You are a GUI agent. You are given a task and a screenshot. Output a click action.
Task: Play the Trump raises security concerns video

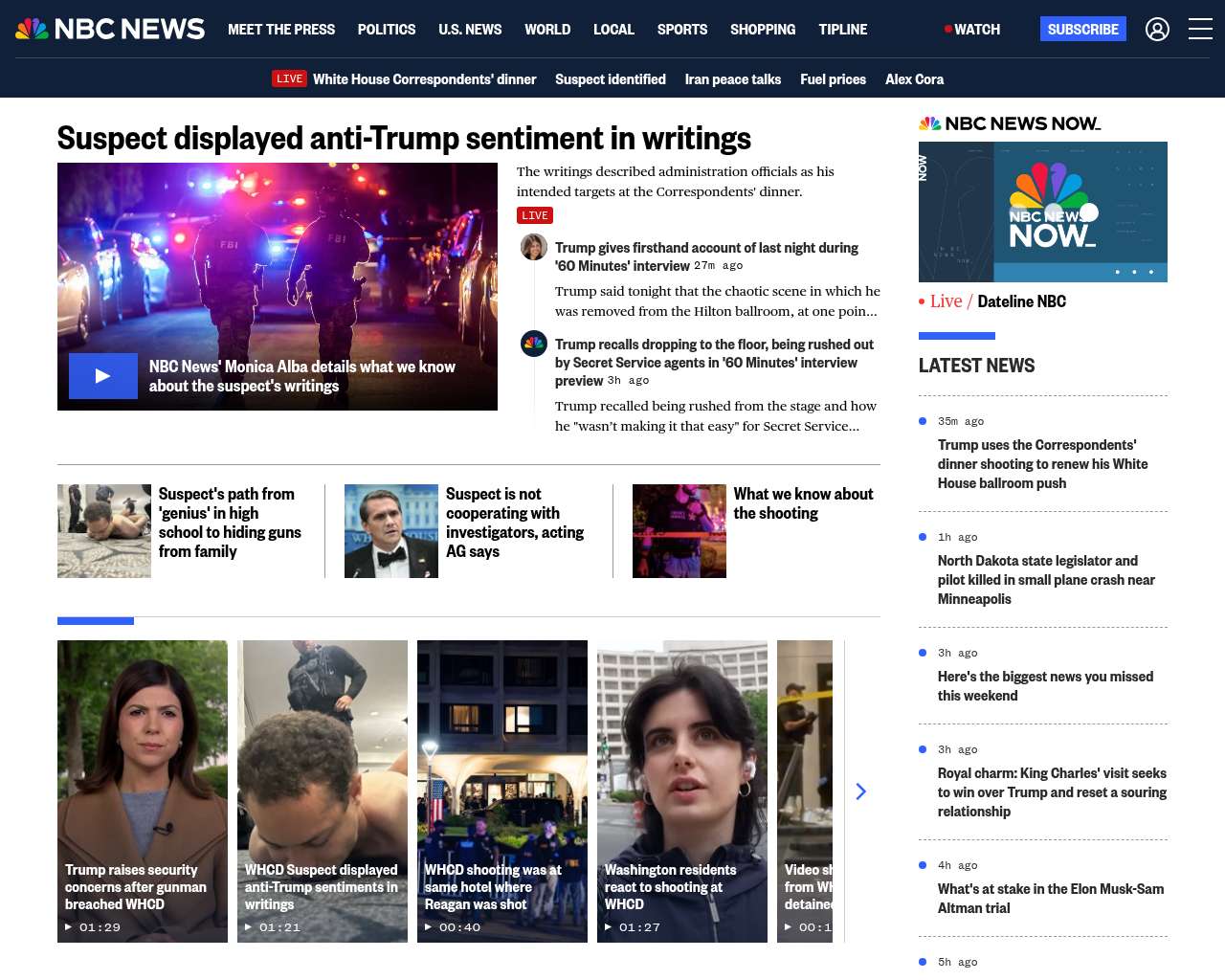pos(143,791)
